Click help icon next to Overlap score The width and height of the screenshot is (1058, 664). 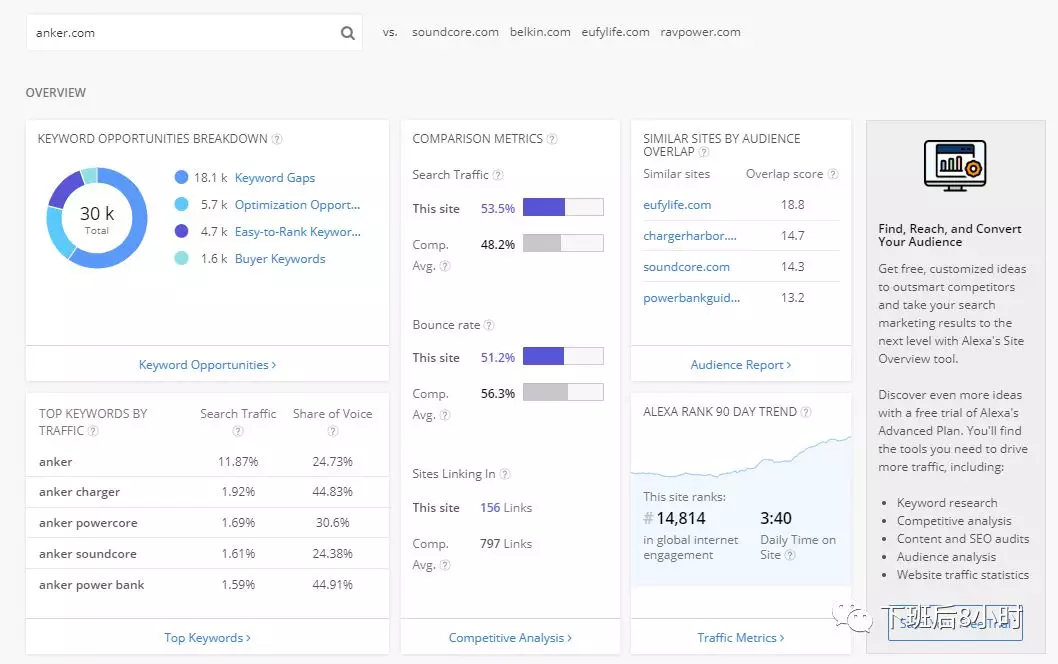coord(833,174)
